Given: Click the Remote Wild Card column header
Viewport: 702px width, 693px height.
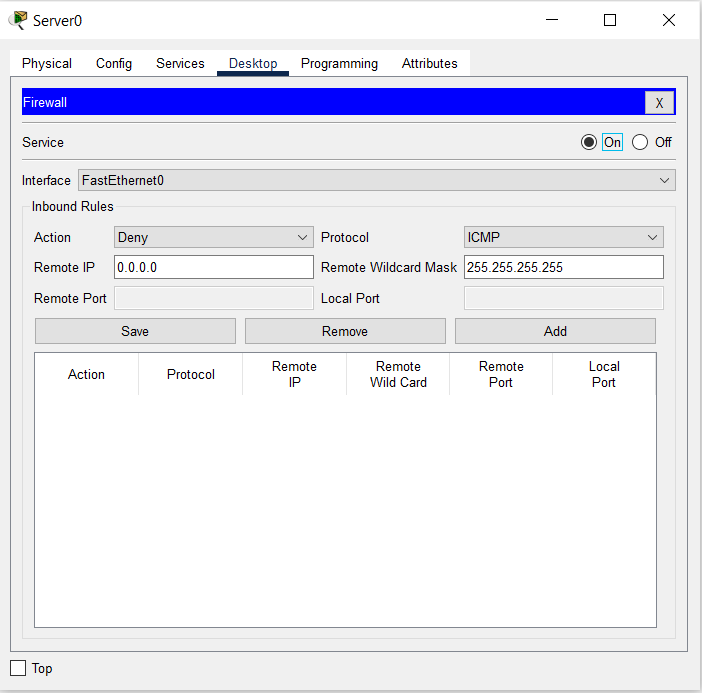Looking at the screenshot, I should click(x=398, y=374).
